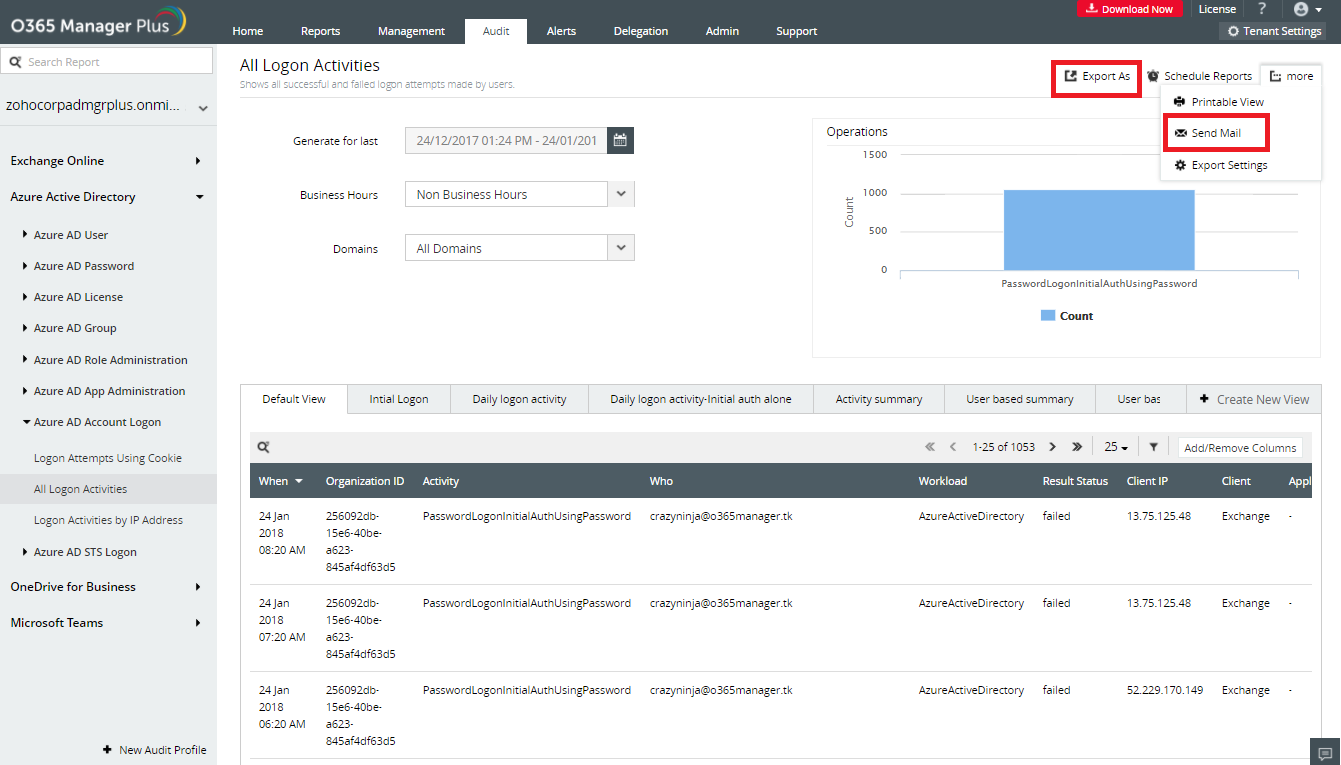Open Export Settings from more menu
The width and height of the screenshot is (1341, 765).
point(1220,165)
